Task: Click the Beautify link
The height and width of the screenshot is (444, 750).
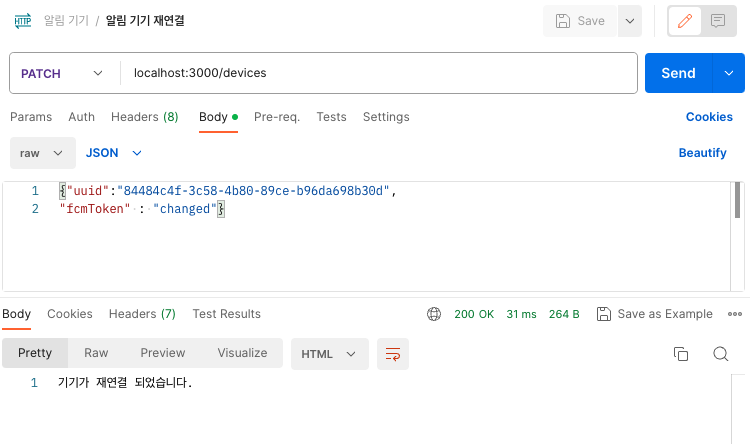Action: pos(702,153)
